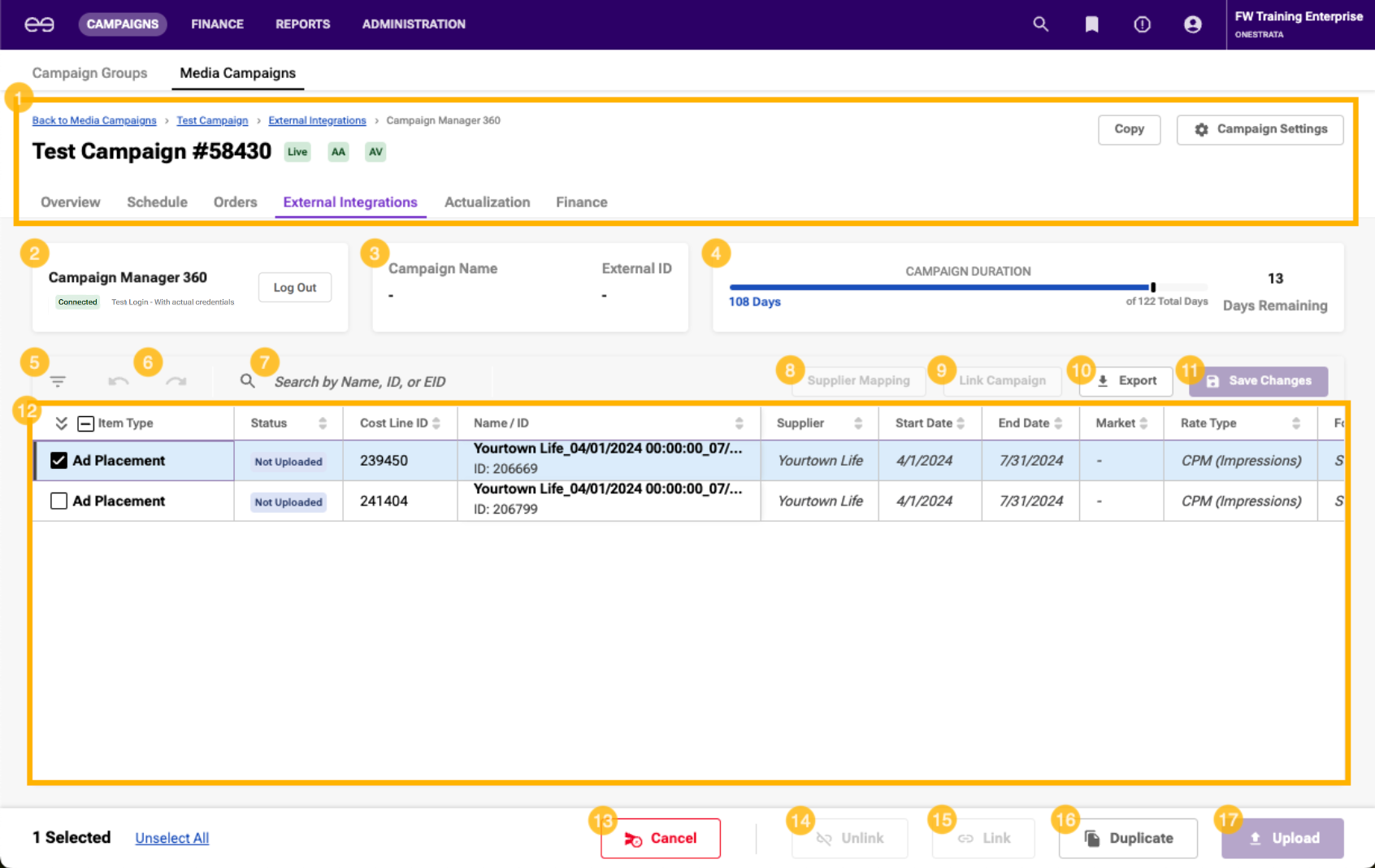
Task: Click the alert info icon in header
Action: tap(1142, 24)
